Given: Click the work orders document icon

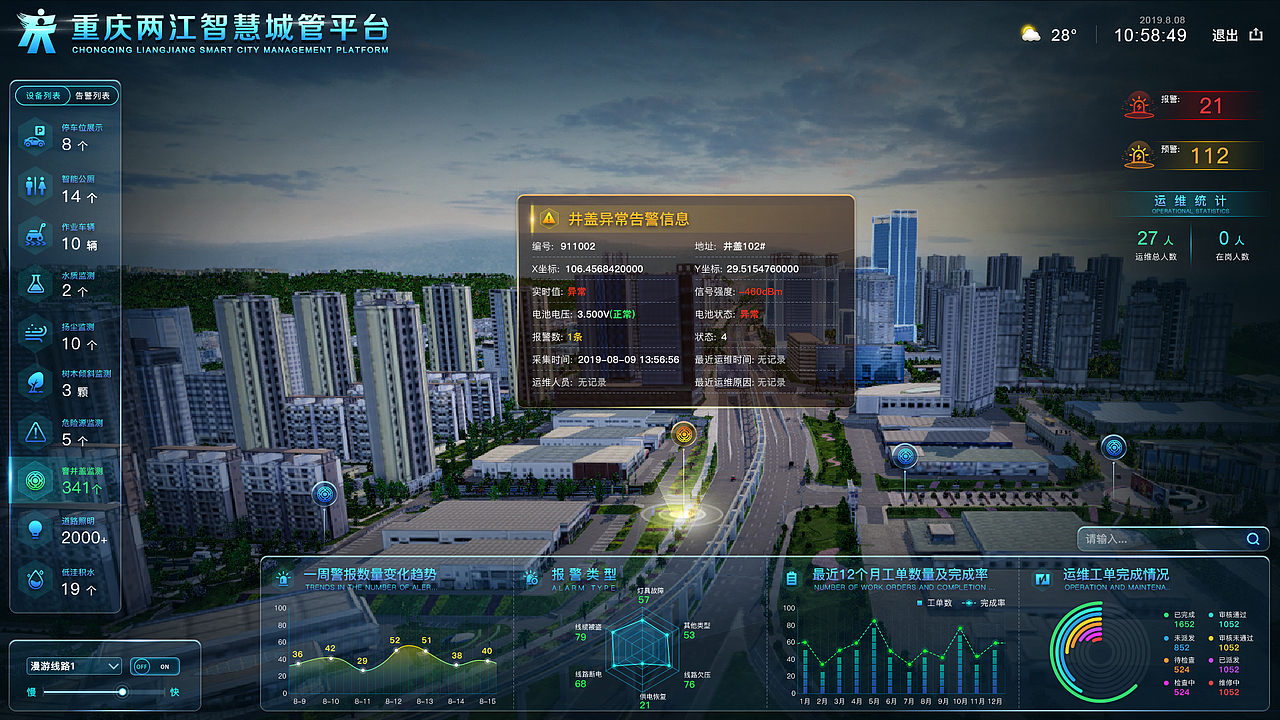Looking at the screenshot, I should (792, 577).
